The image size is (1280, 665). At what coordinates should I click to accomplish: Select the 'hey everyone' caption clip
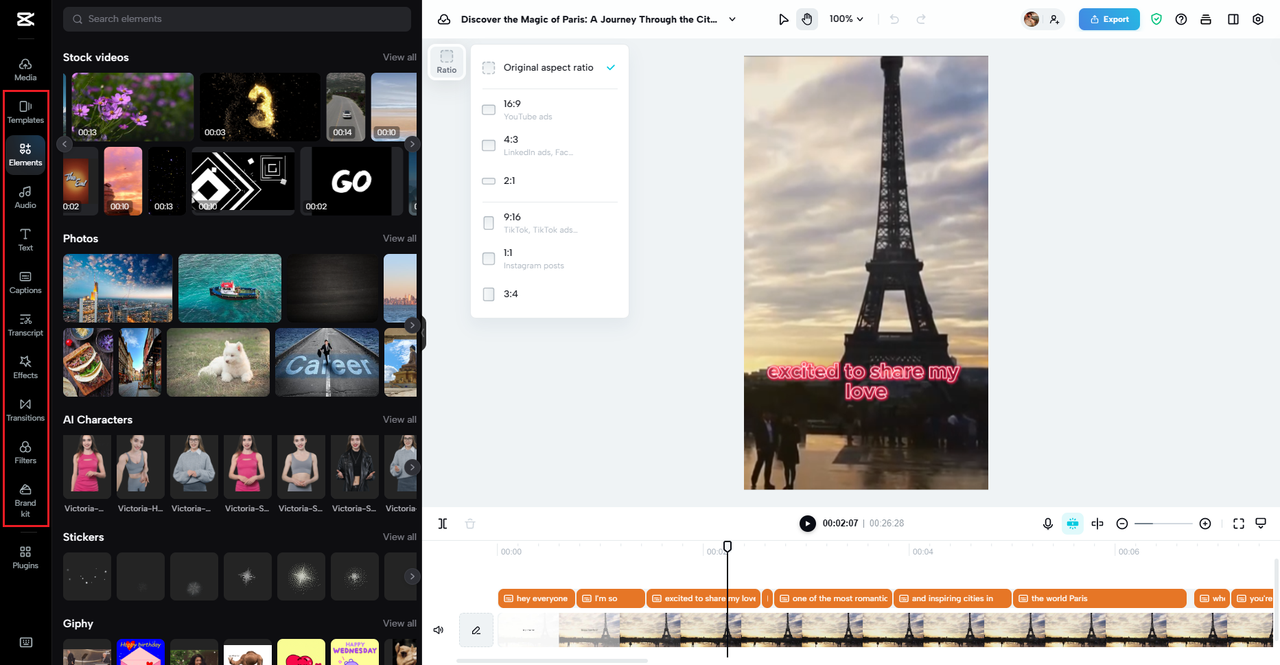point(536,598)
